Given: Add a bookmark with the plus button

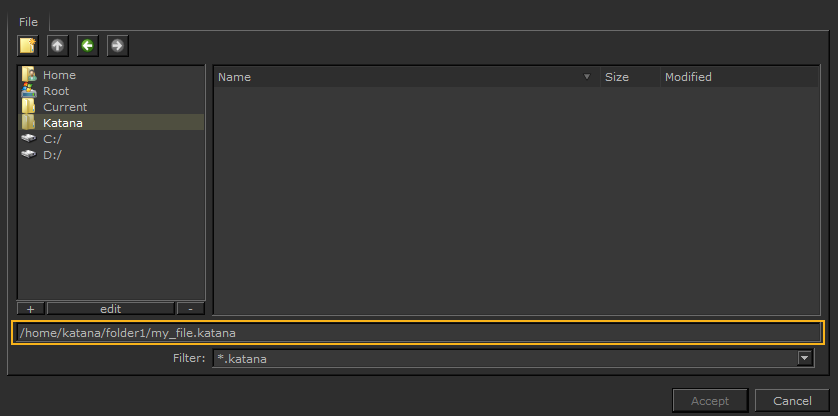Looking at the screenshot, I should pos(30,309).
